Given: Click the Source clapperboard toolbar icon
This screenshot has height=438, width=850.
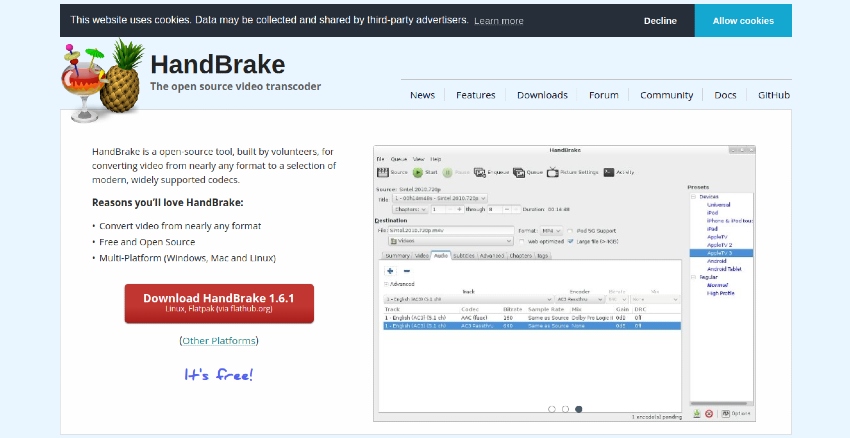Looking at the screenshot, I should pyautogui.click(x=383, y=172).
